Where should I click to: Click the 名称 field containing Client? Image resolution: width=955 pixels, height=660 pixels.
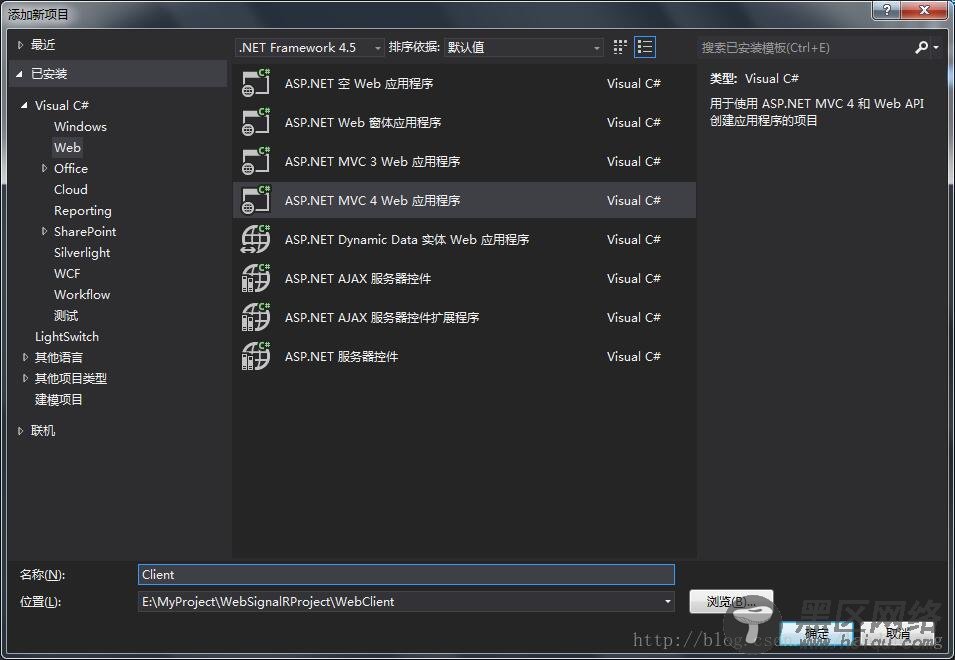(x=406, y=575)
